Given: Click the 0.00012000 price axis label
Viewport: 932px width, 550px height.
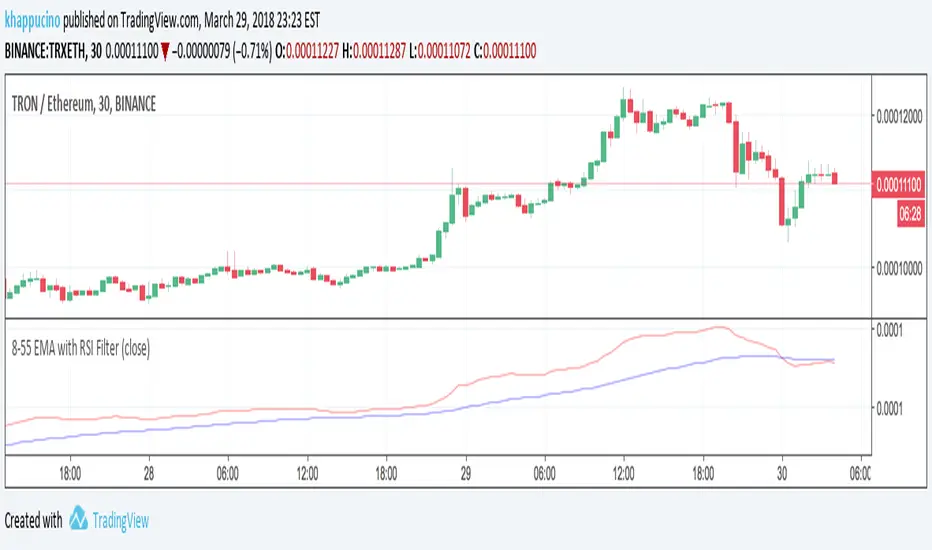Looking at the screenshot, I should [x=899, y=116].
